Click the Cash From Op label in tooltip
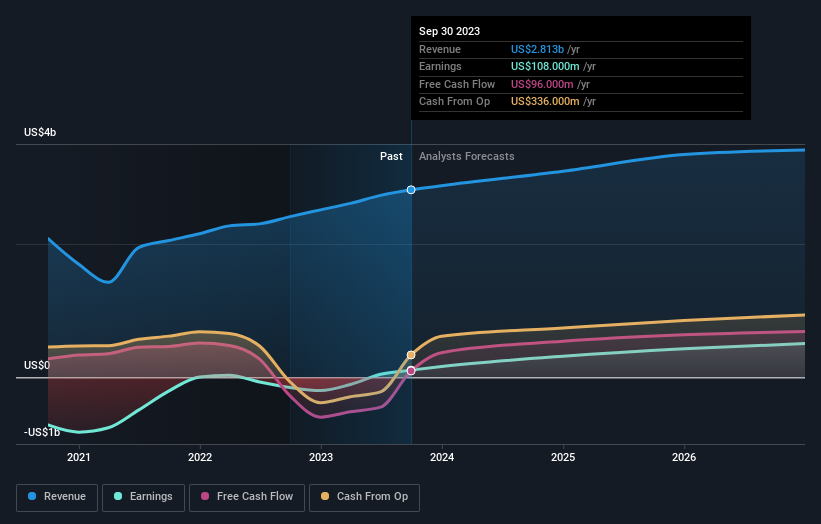821x524 pixels. point(454,102)
